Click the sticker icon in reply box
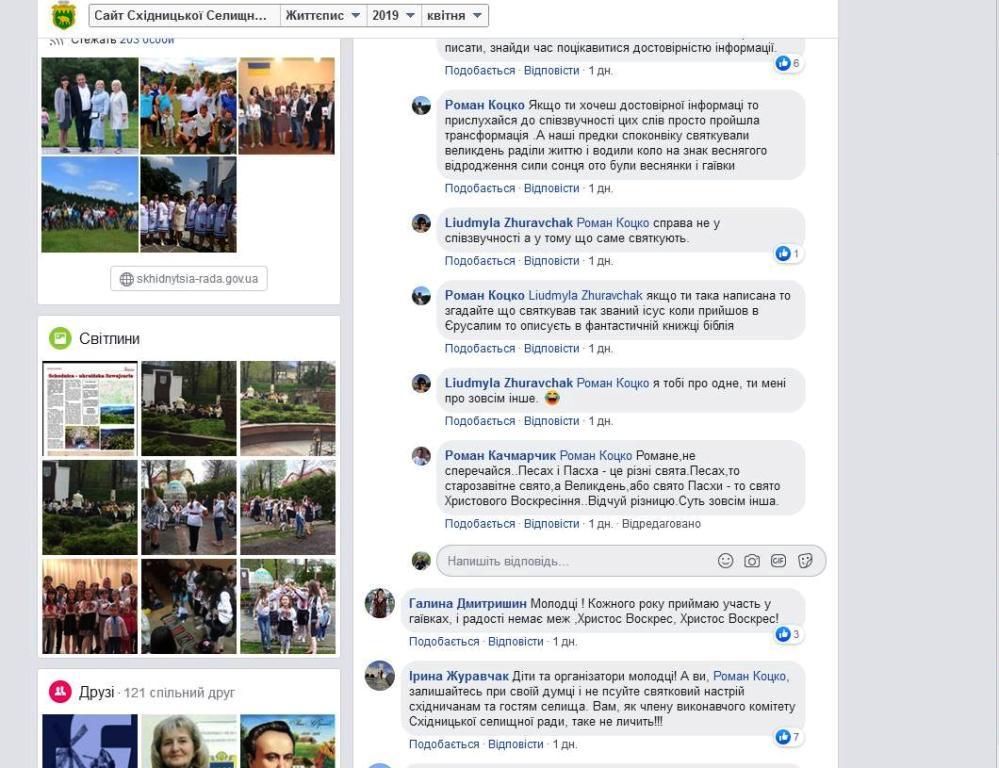Screen dimensions: 999x768 805,561
